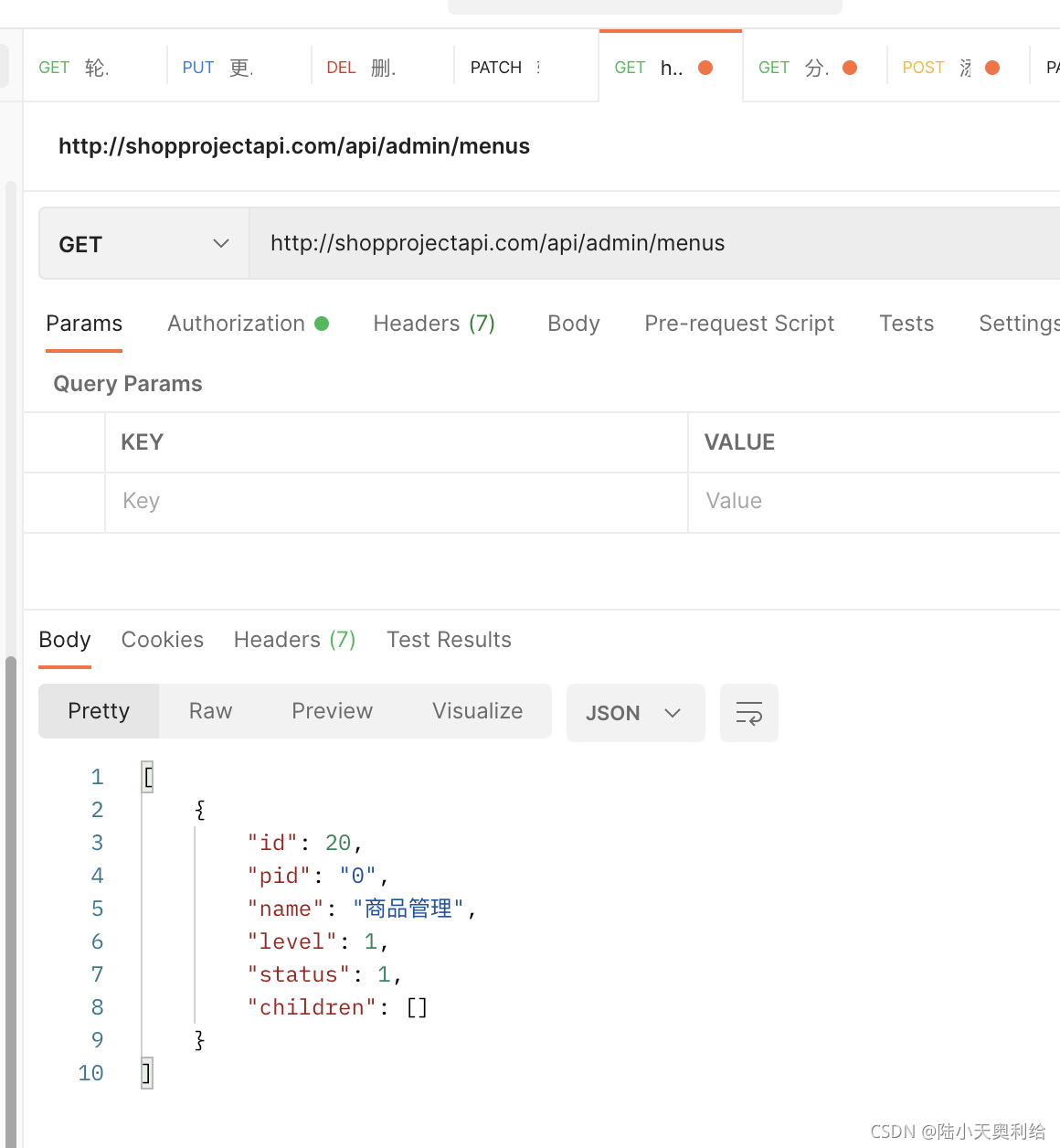Click the "name": "商品管理" line
This screenshot has height=1148, width=1060.
pyautogui.click(x=362, y=909)
